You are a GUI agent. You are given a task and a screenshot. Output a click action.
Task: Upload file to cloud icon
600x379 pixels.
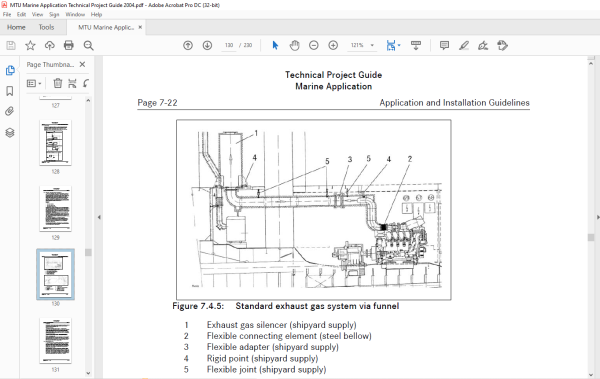[x=49, y=46]
